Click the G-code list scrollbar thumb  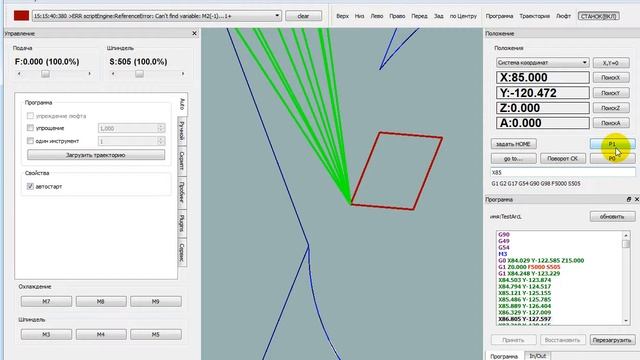(x=626, y=244)
